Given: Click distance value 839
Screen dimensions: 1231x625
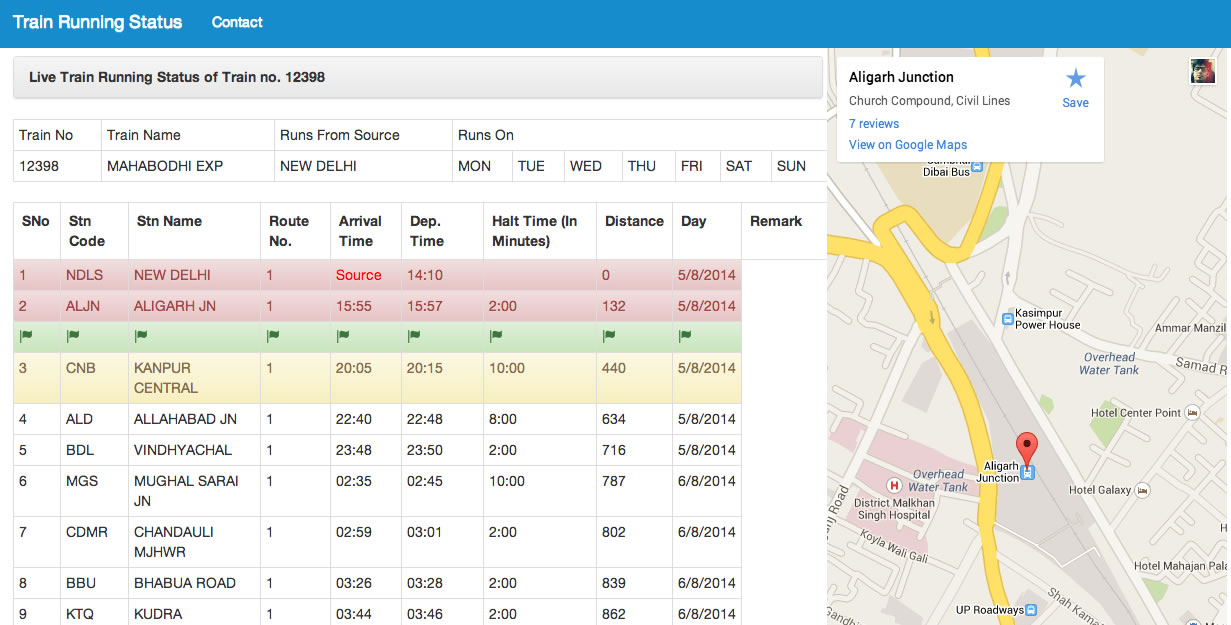Looking at the screenshot, I should (613, 583).
